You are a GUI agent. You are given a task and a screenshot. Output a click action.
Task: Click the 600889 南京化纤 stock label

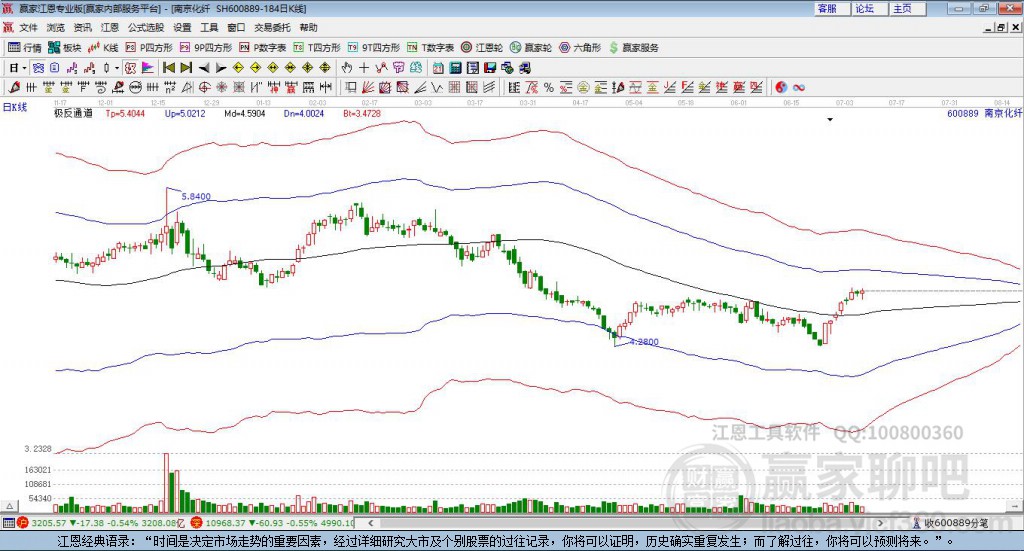984,113
